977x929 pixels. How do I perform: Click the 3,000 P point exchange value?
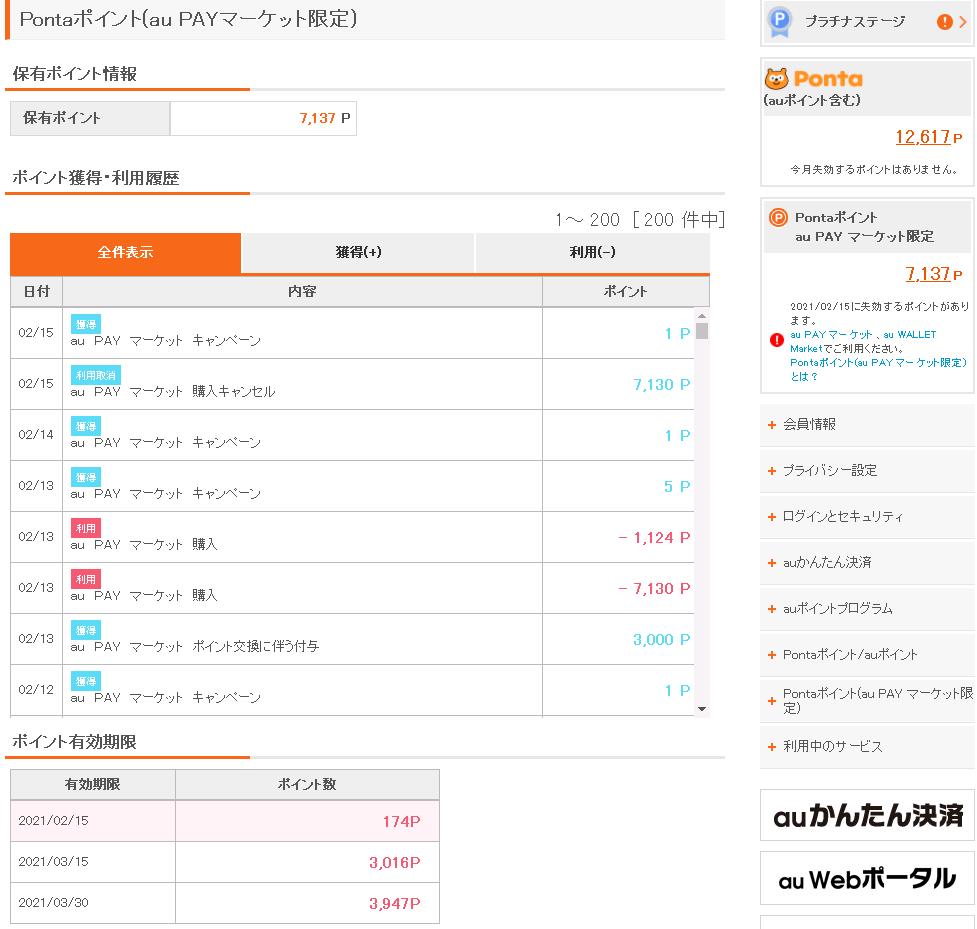[662, 640]
